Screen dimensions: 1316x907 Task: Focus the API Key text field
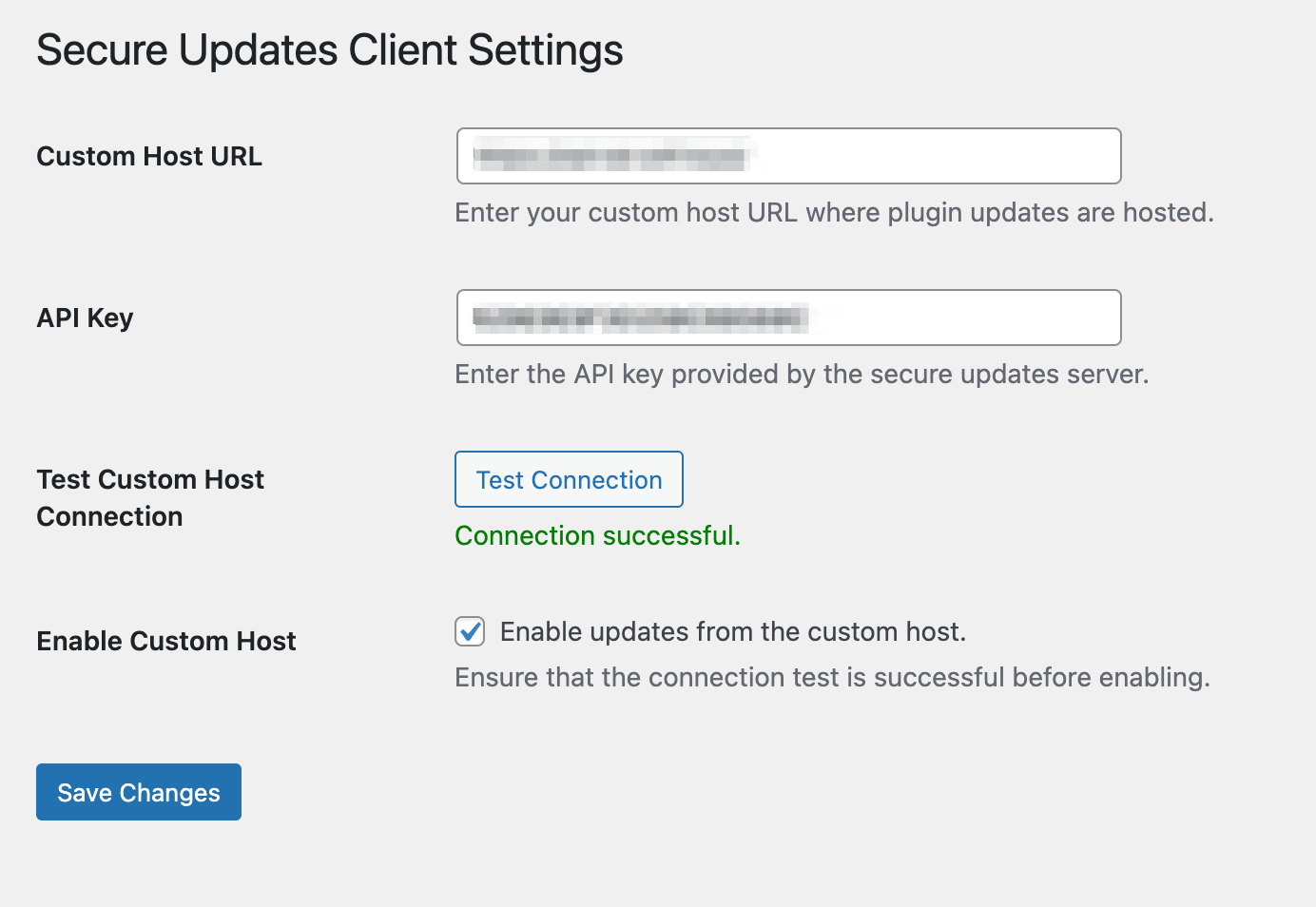pos(787,318)
